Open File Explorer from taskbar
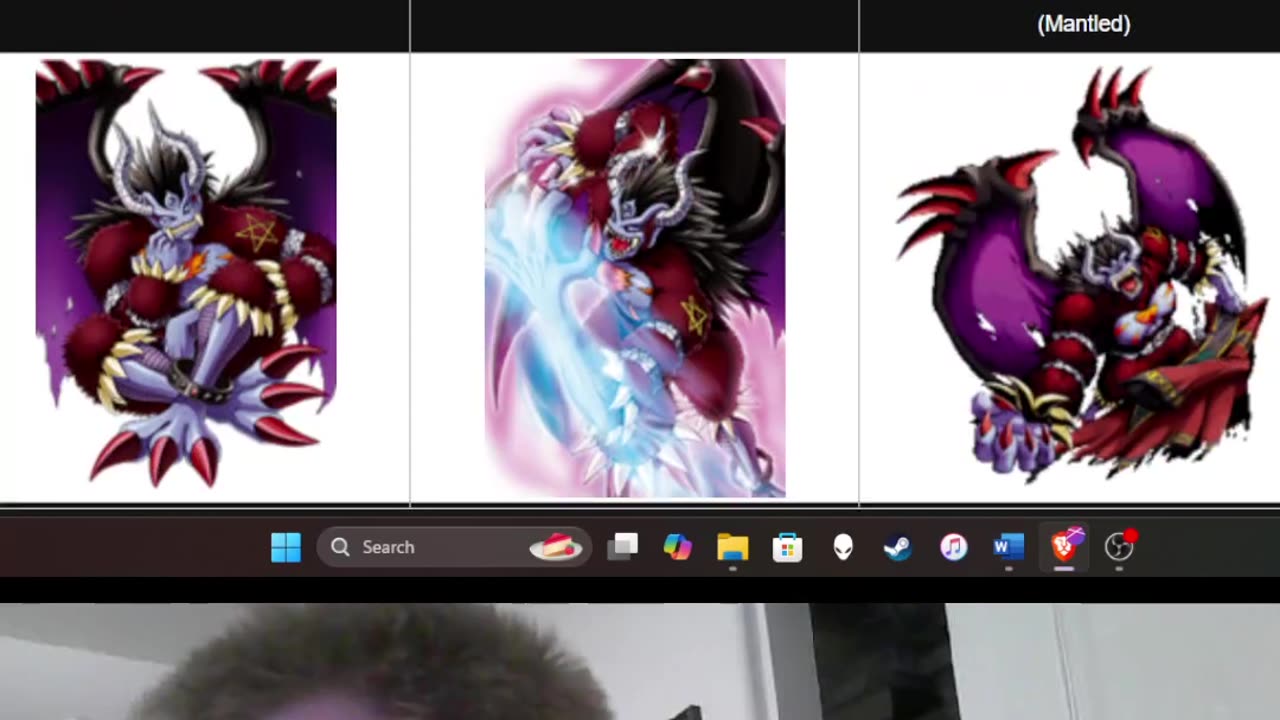 [x=733, y=547]
